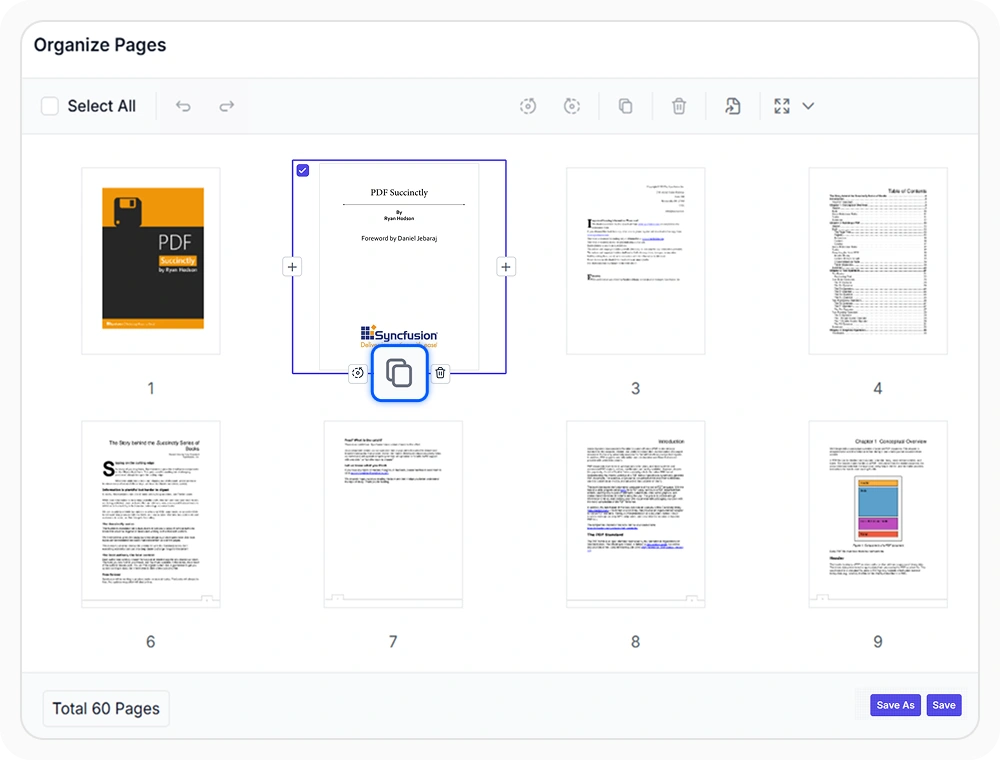Click the Save As button
1000x760 pixels.
[x=895, y=705]
